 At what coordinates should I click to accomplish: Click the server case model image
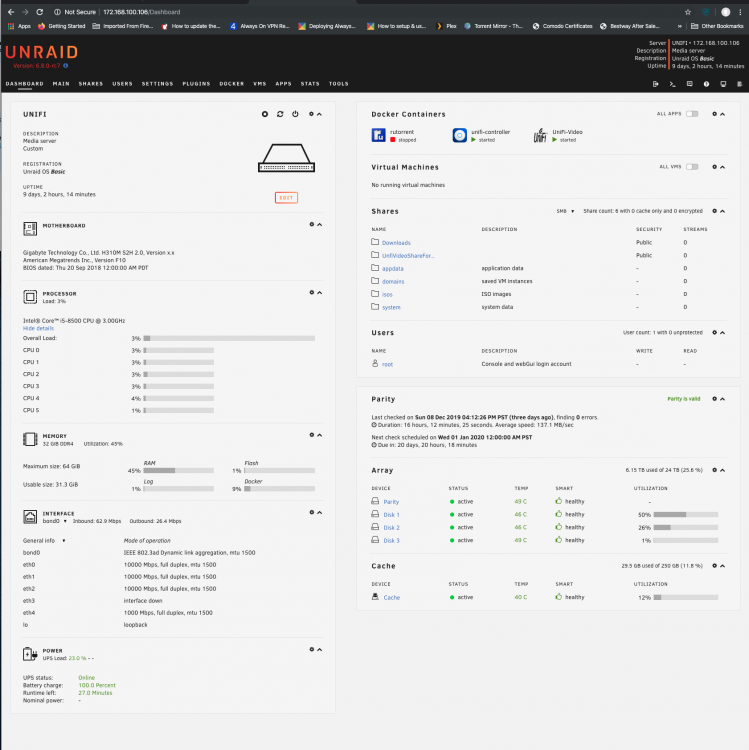(x=286, y=158)
